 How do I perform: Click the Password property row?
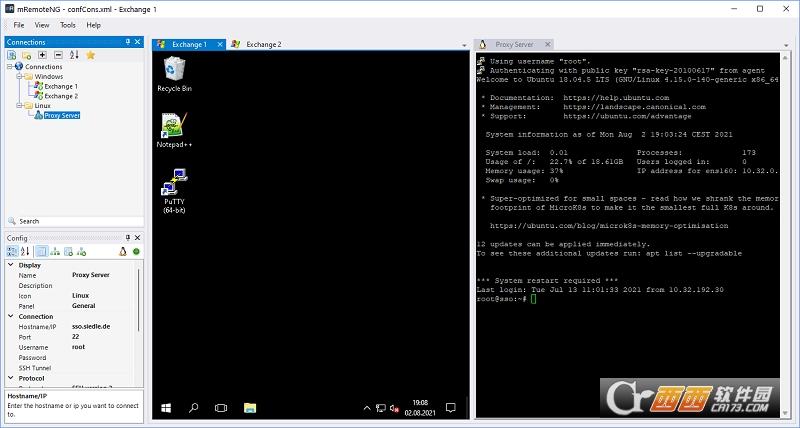pyautogui.click(x=71, y=358)
